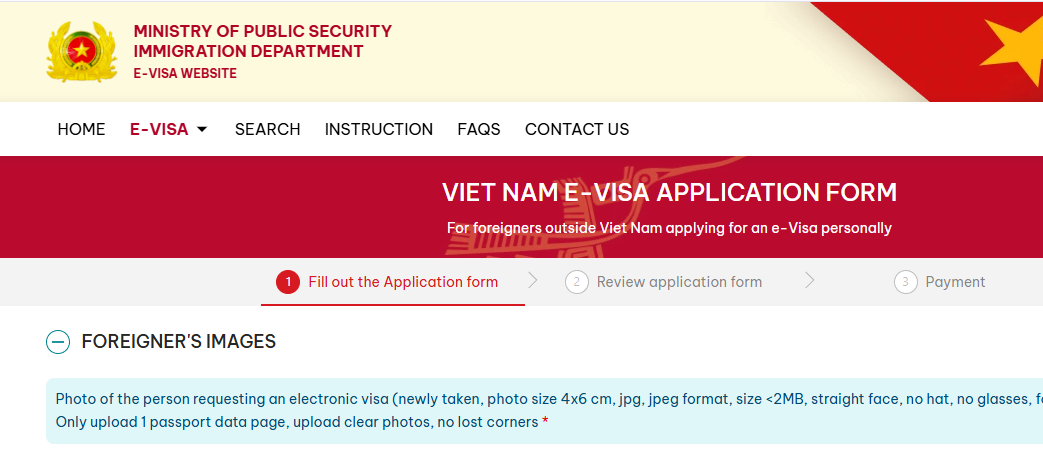Go to the HOME menu item
This screenshot has height=469, width=1043.
point(81,129)
